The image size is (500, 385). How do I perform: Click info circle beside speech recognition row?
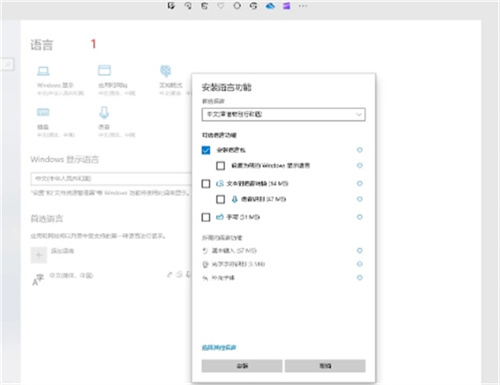(x=360, y=199)
